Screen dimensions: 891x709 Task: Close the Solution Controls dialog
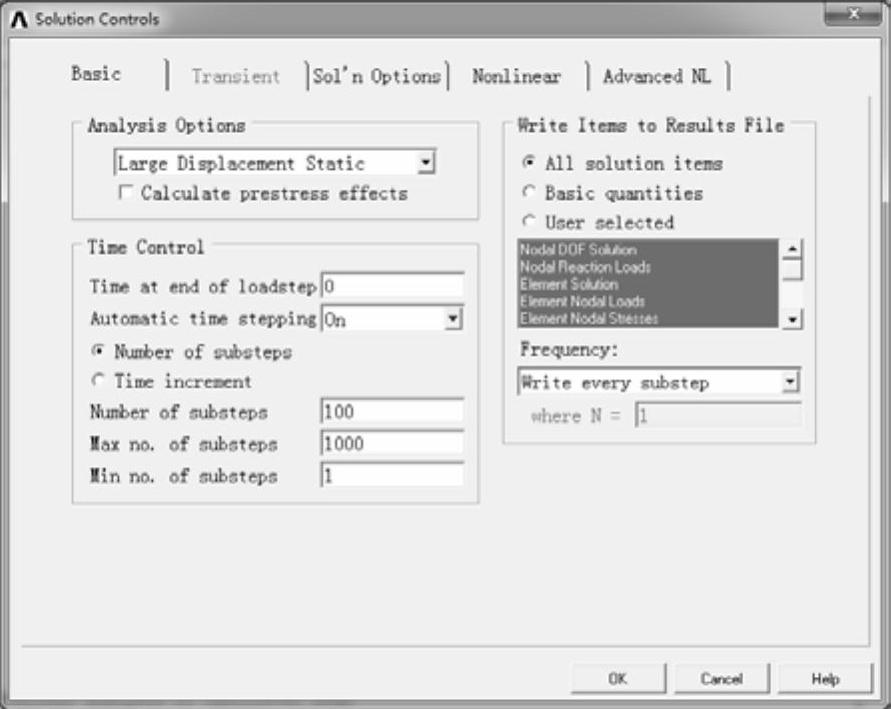pos(852,14)
